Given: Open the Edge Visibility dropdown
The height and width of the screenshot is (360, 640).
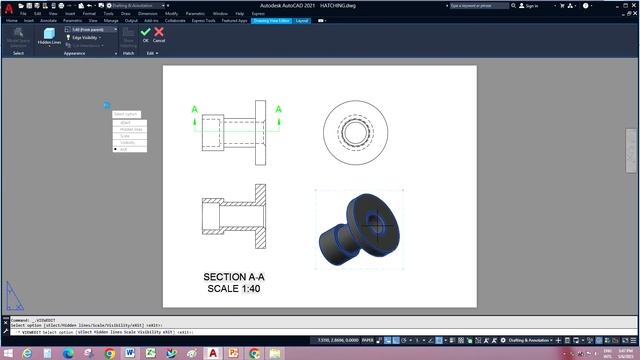Looking at the screenshot, I should (84, 38).
